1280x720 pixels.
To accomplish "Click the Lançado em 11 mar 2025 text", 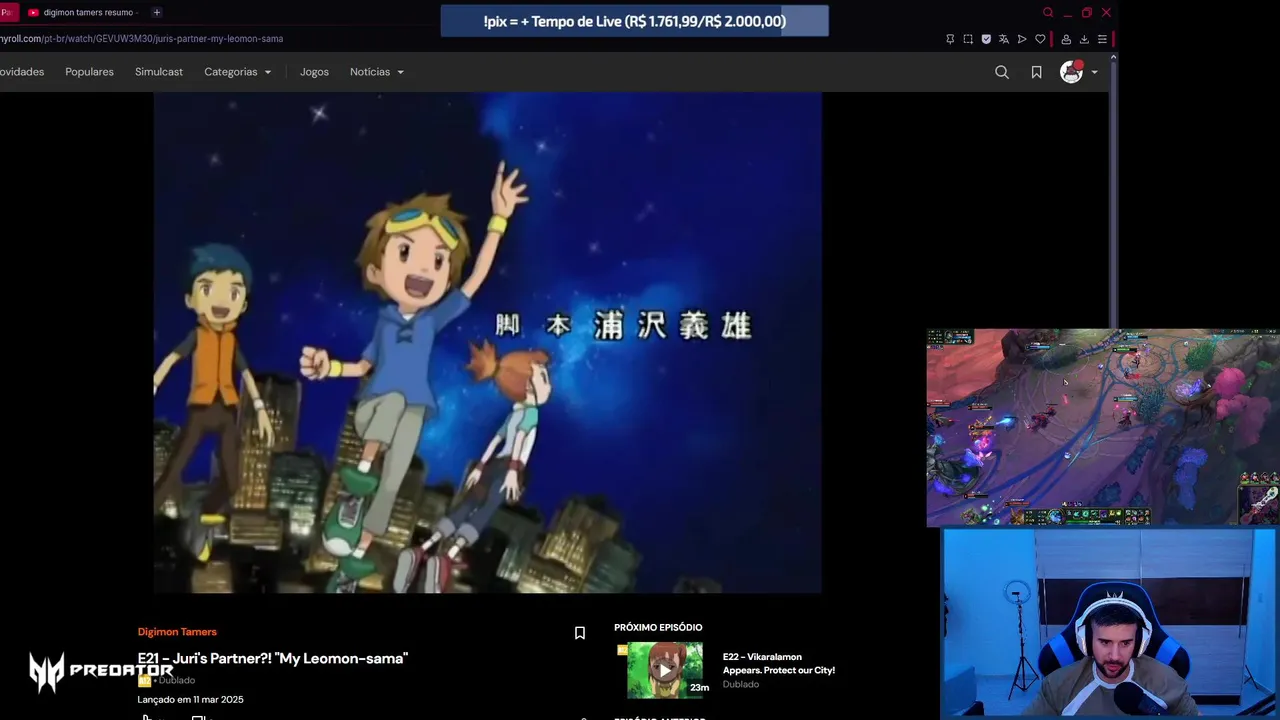I will coord(190,699).
